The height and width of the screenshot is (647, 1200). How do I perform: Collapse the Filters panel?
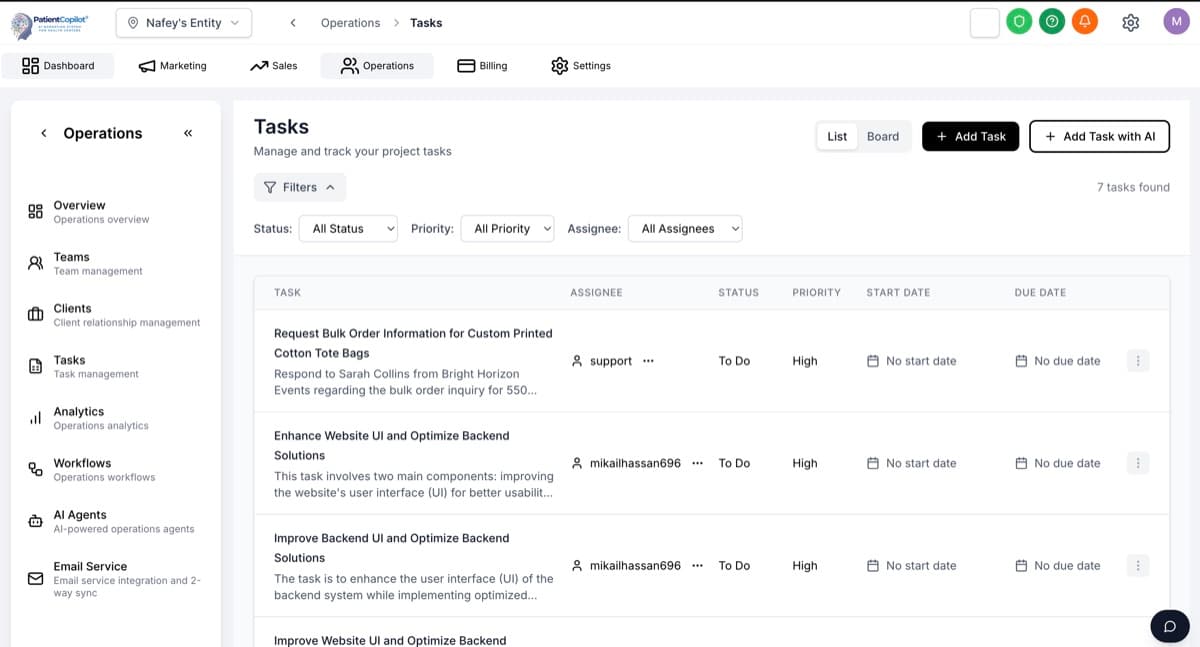point(300,187)
